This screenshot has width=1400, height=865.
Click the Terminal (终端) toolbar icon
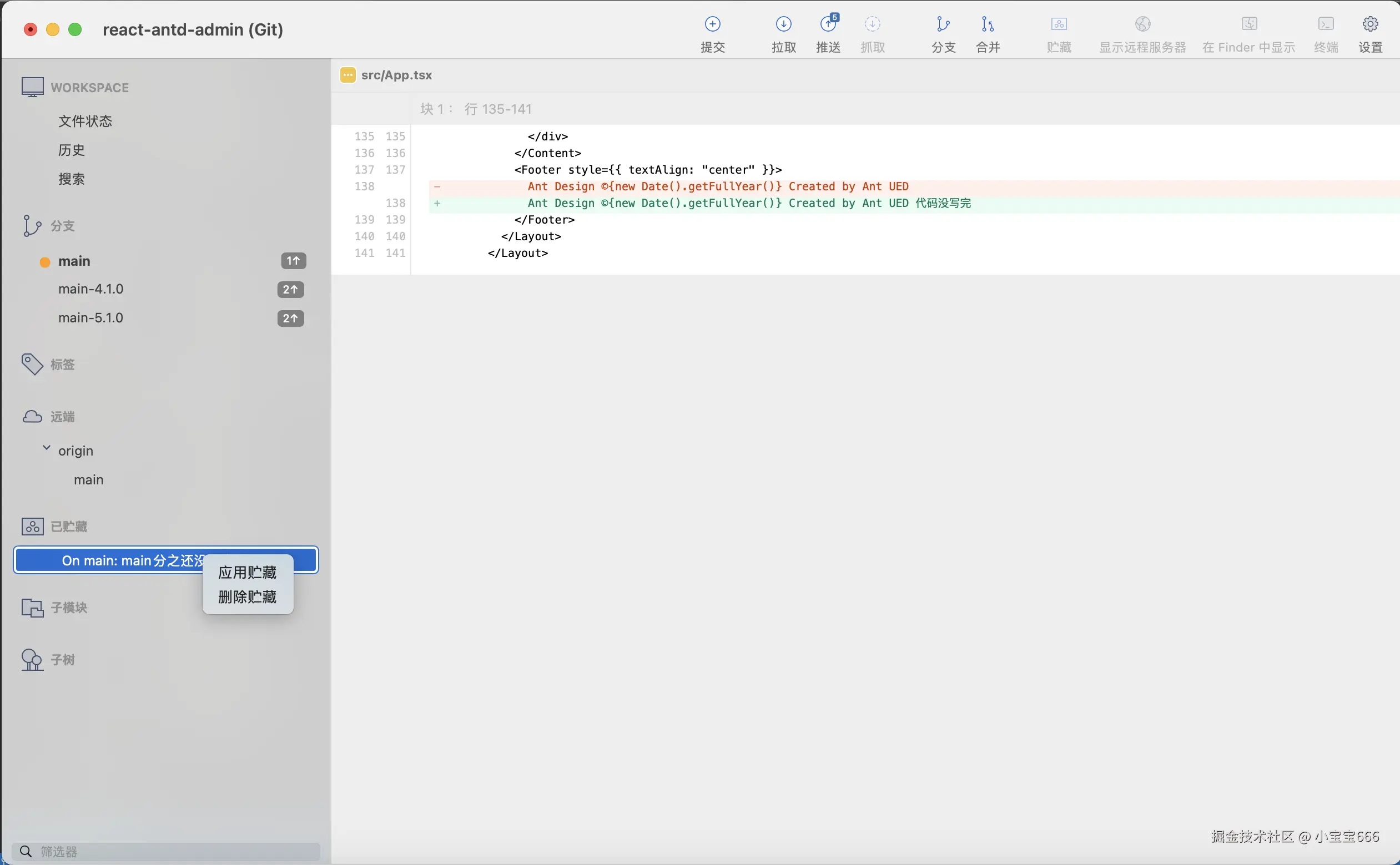(1326, 24)
